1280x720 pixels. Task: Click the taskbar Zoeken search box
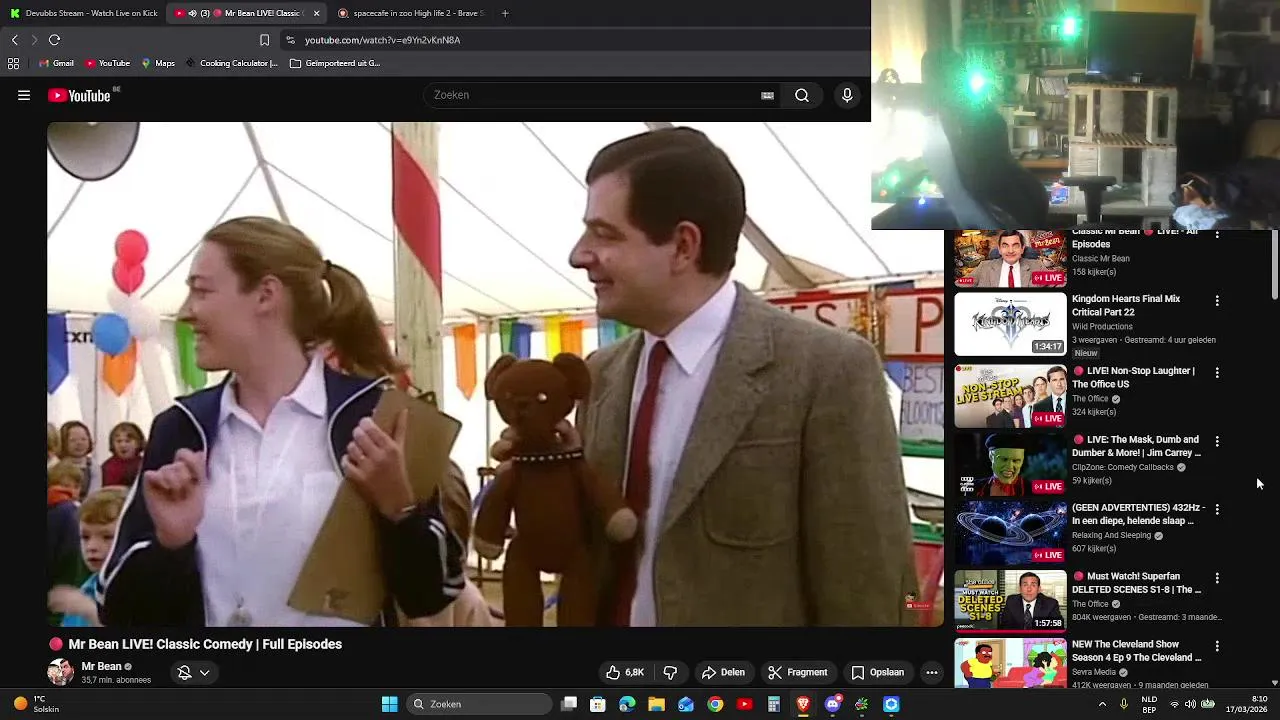[480, 704]
